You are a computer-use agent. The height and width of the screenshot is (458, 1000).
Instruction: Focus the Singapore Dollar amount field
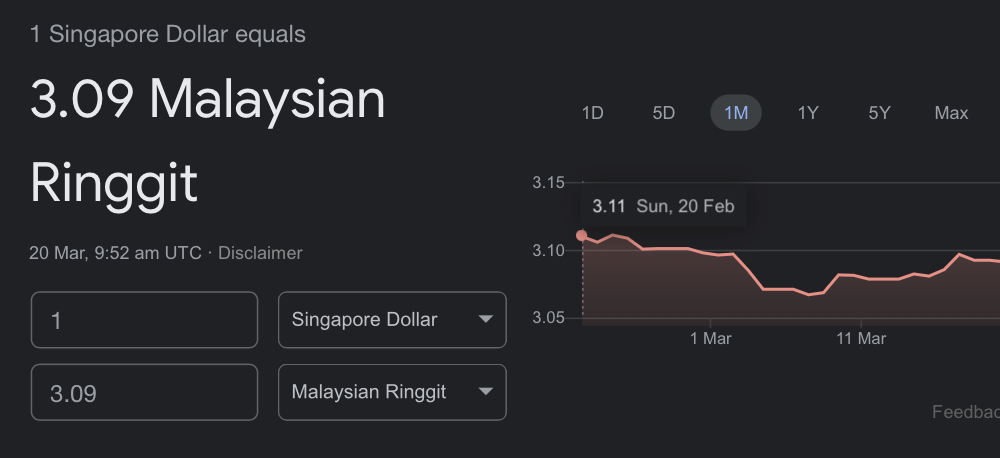tap(145, 320)
